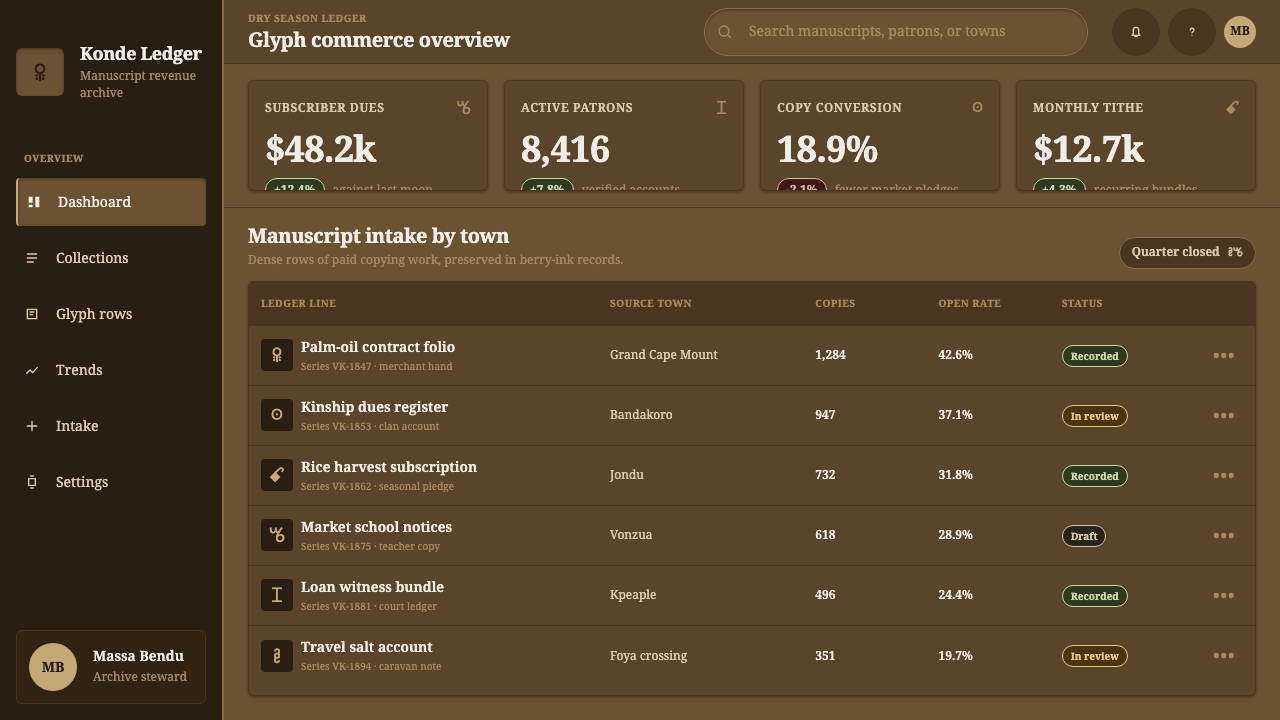
Task: Click the In review badge for Kinship dues register
Action: (1094, 416)
